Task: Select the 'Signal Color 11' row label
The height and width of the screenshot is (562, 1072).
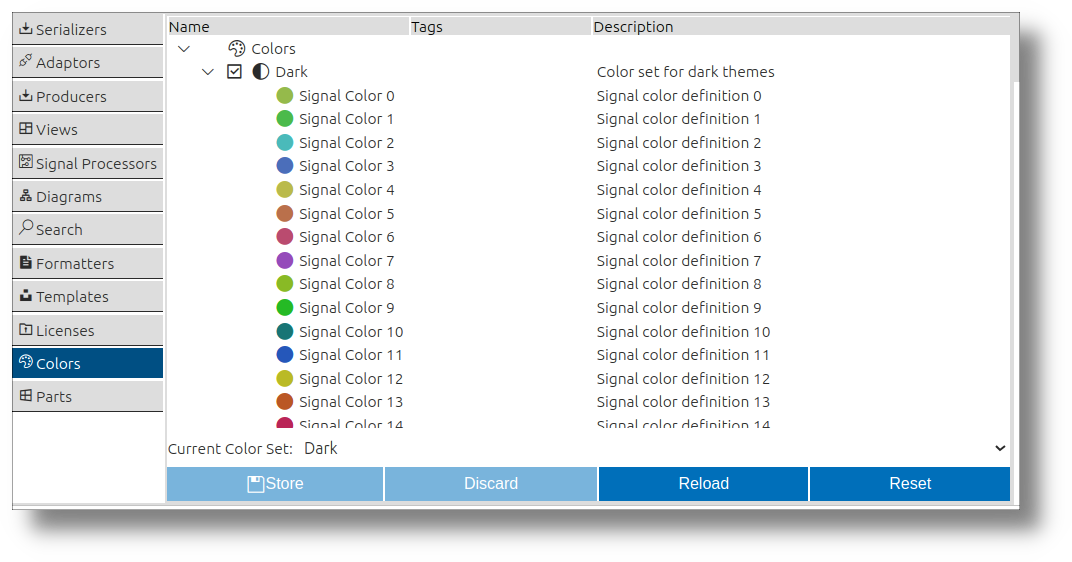Action: (351, 356)
